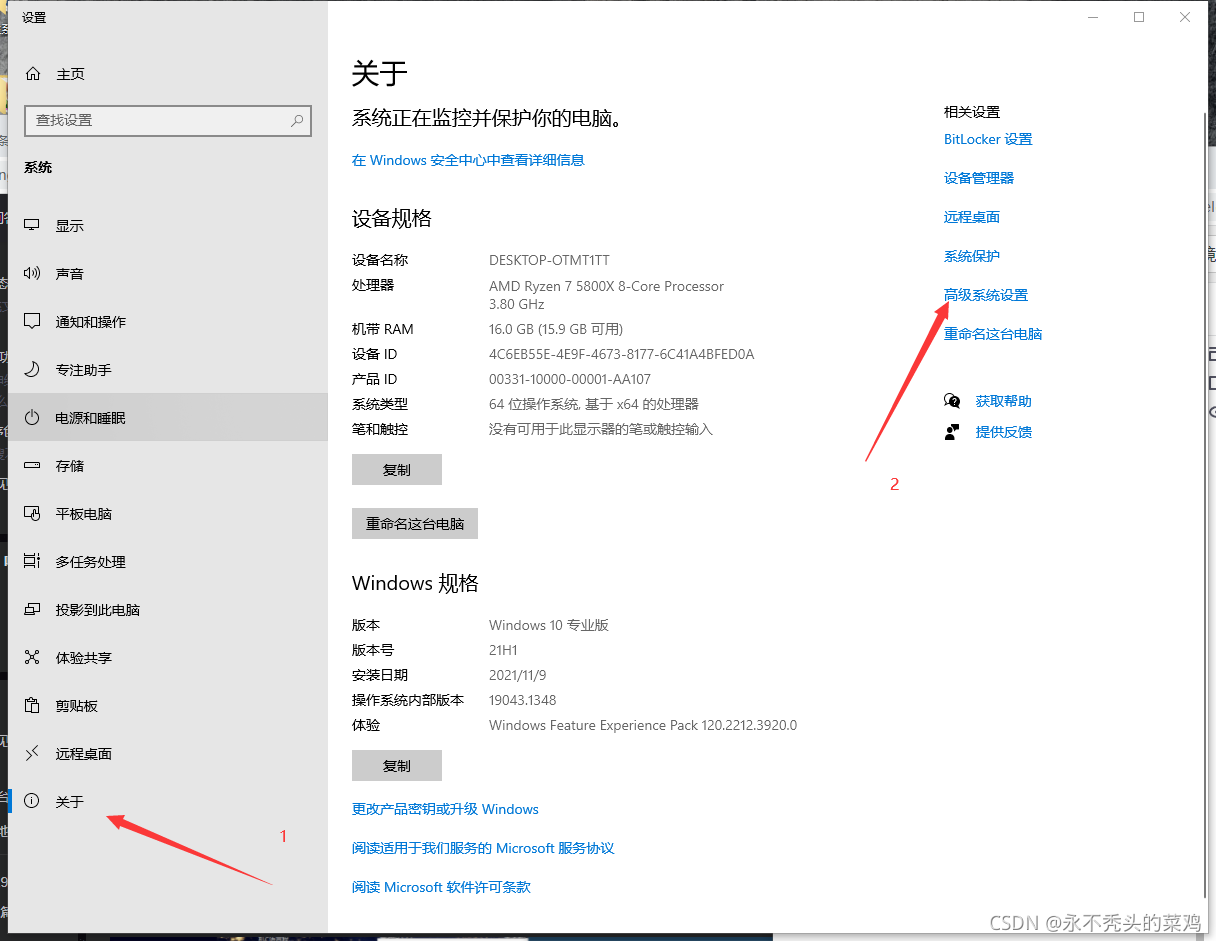This screenshot has width=1216, height=941.
Task: Click the 提供反馈 person icon
Action: click(952, 432)
